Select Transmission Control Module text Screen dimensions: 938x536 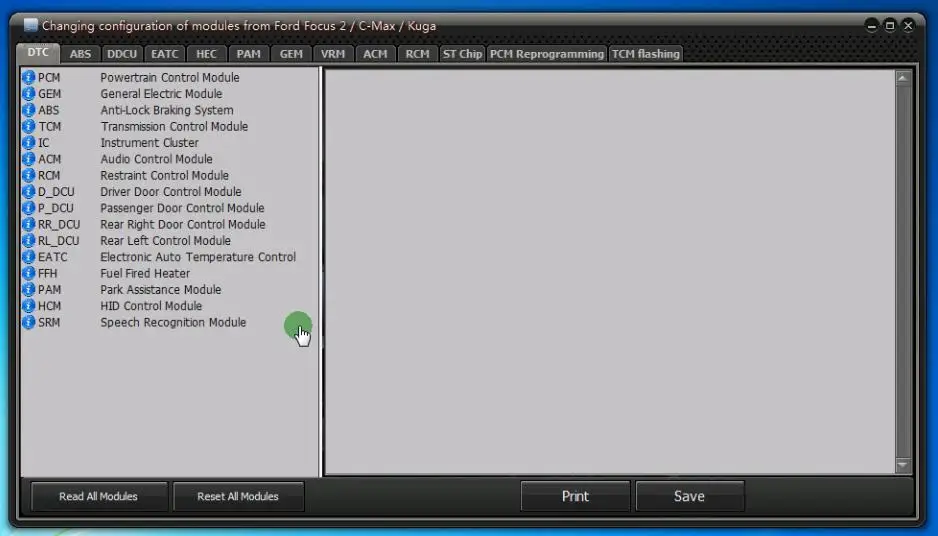(x=174, y=126)
